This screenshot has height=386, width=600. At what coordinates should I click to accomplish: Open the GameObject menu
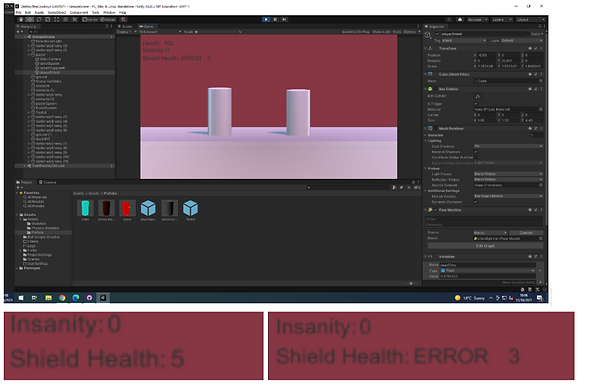click(x=57, y=13)
